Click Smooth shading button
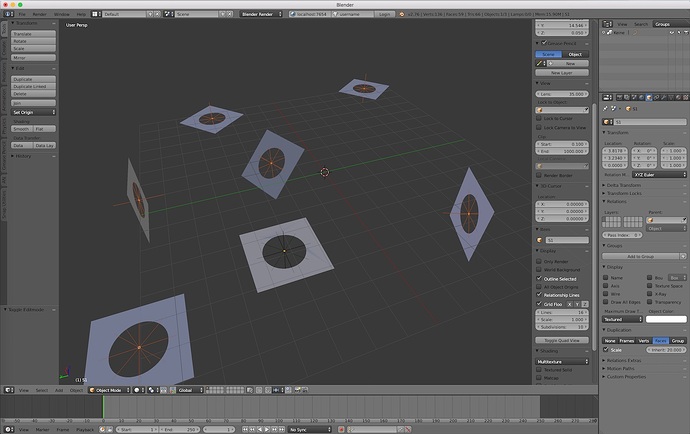The width and height of the screenshot is (690, 434). point(22,129)
